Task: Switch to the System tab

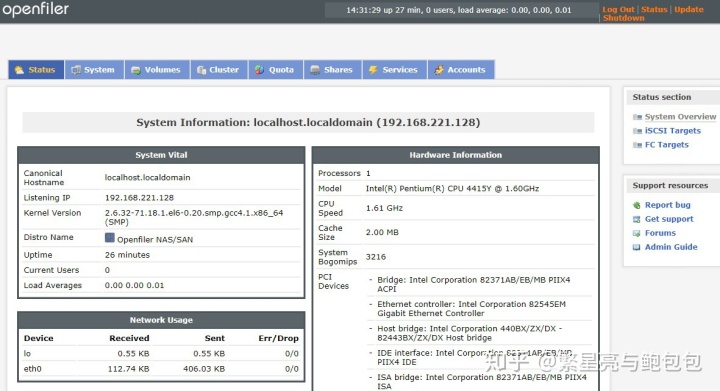Action: click(x=94, y=70)
